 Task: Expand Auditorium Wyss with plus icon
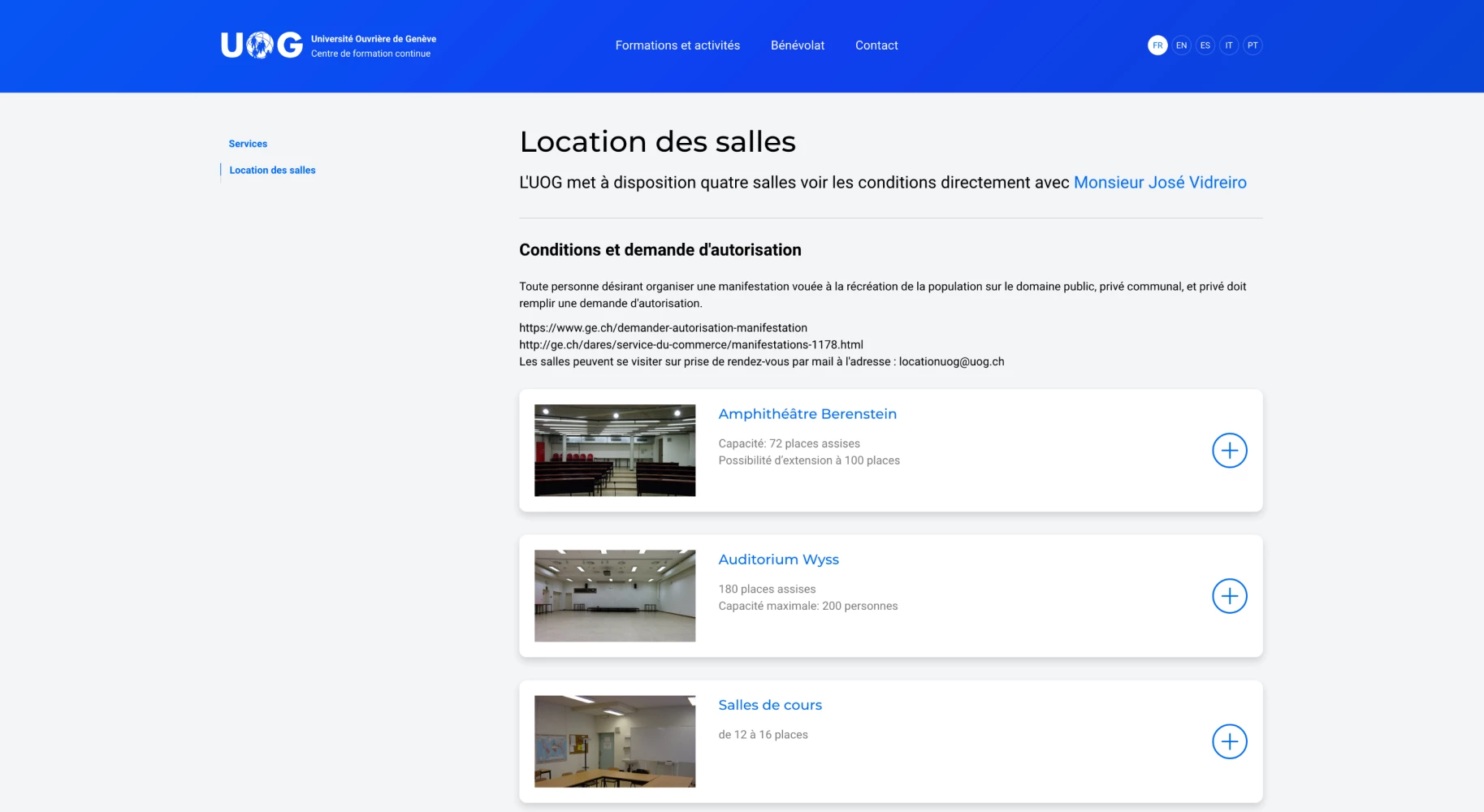[x=1229, y=596]
